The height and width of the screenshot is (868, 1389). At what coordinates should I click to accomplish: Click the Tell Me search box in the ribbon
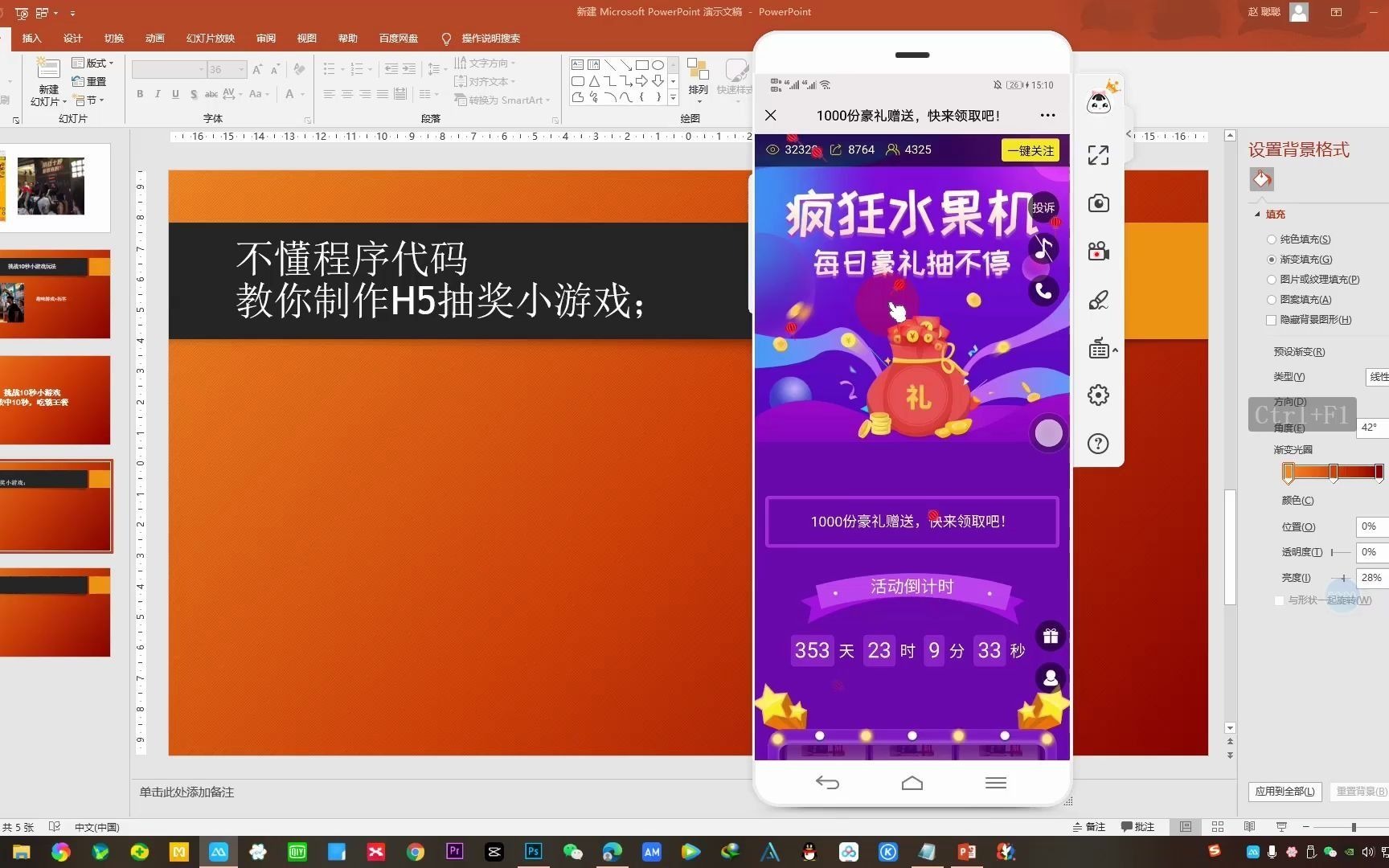pyautogui.click(x=490, y=38)
